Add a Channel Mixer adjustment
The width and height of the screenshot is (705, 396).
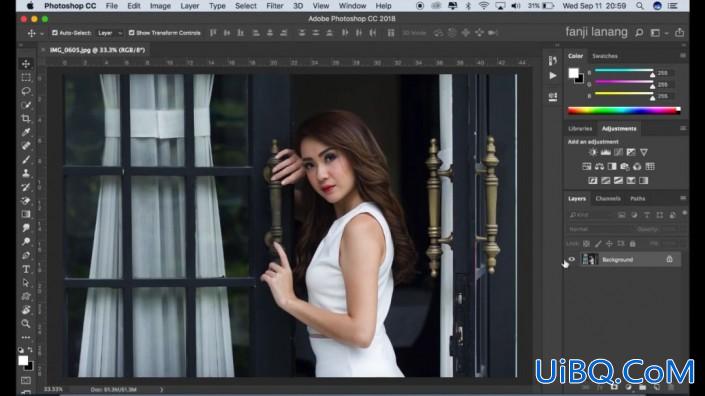(x=637, y=166)
